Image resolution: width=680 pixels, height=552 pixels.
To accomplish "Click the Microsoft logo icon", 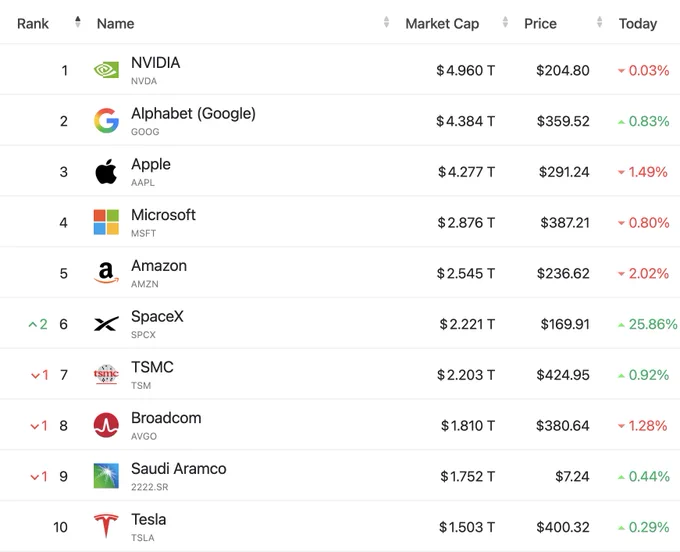I will pyautogui.click(x=106, y=222).
